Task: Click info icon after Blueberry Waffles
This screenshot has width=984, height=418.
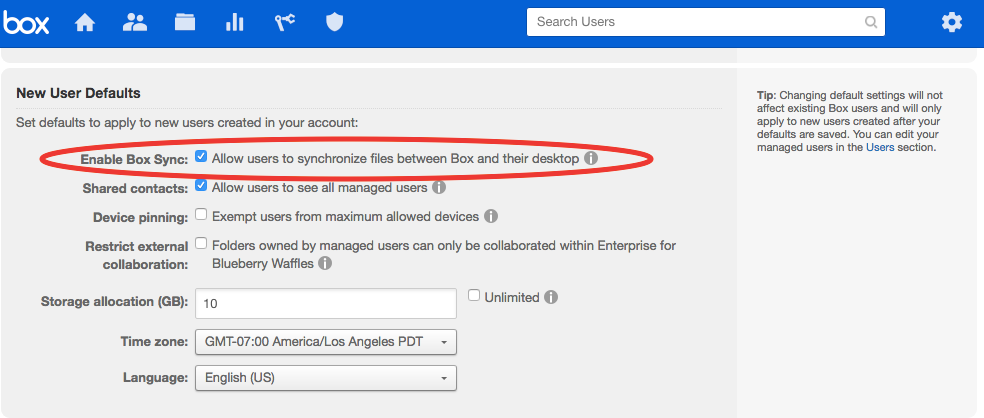Action: (324, 264)
